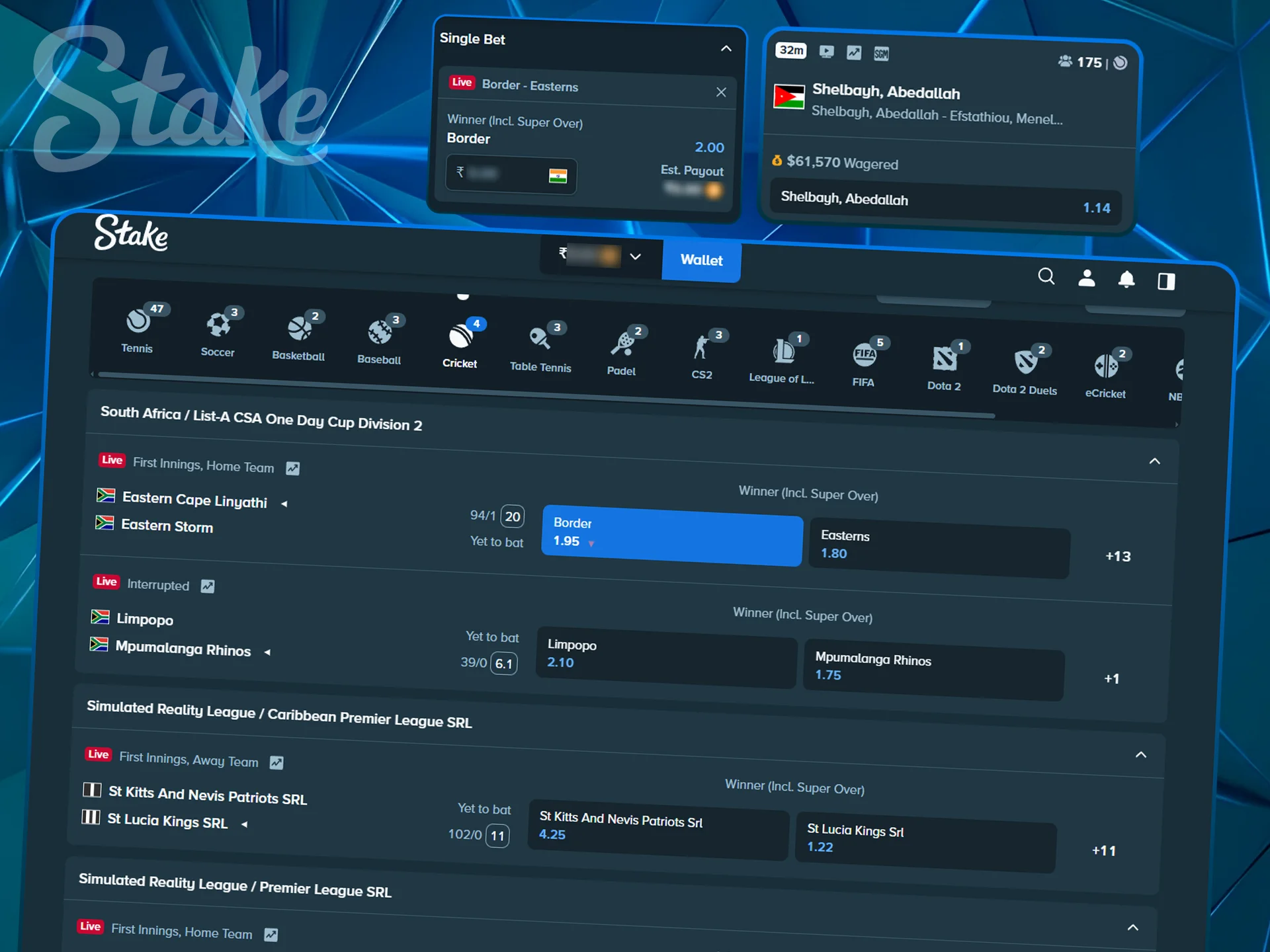Image resolution: width=1270 pixels, height=952 pixels.
Task: Toggle the side panel icon
Action: coord(1166,282)
